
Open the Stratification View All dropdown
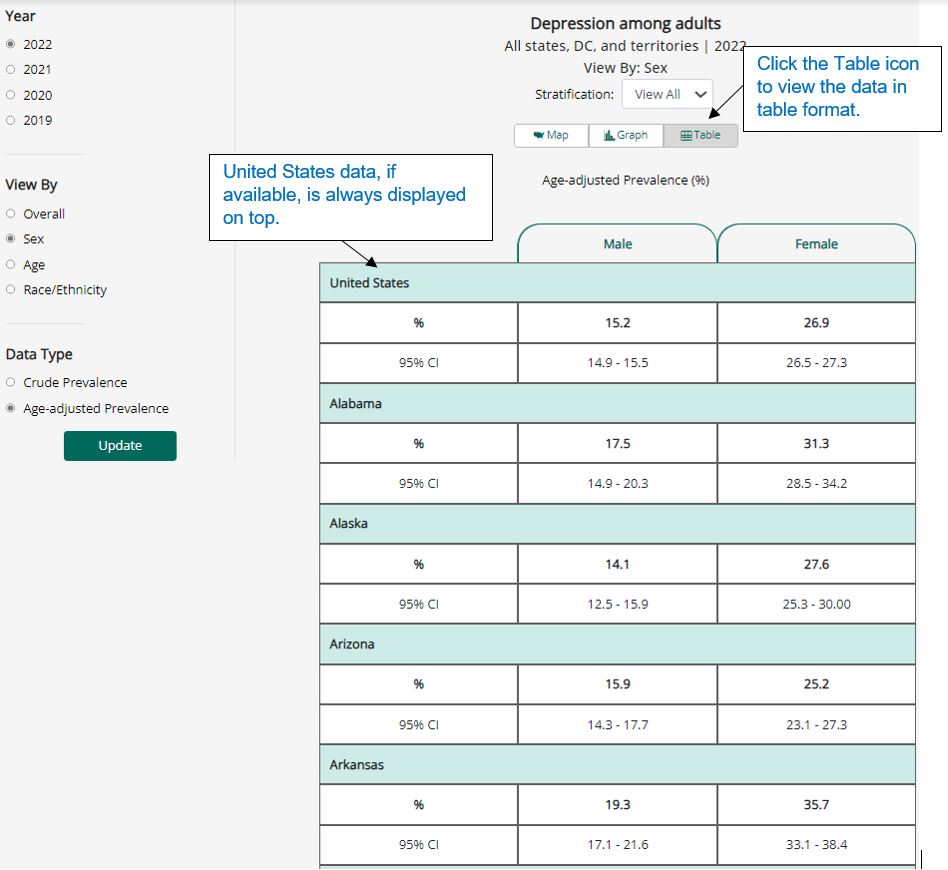[x=666, y=93]
